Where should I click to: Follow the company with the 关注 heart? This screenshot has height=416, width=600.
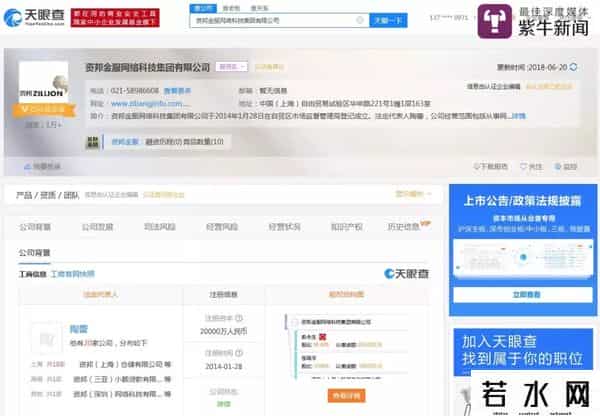point(532,166)
